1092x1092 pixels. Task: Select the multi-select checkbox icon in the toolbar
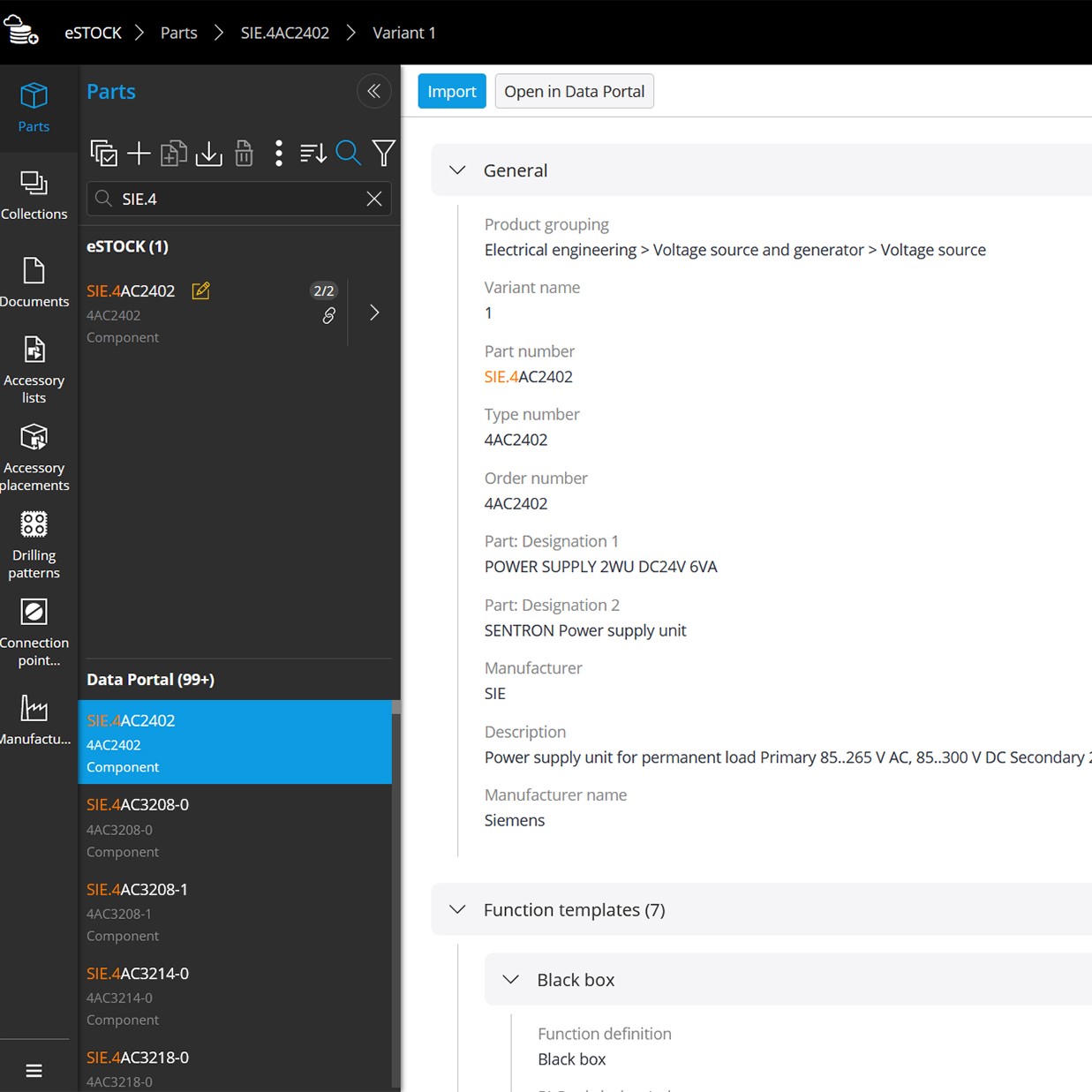click(x=103, y=153)
